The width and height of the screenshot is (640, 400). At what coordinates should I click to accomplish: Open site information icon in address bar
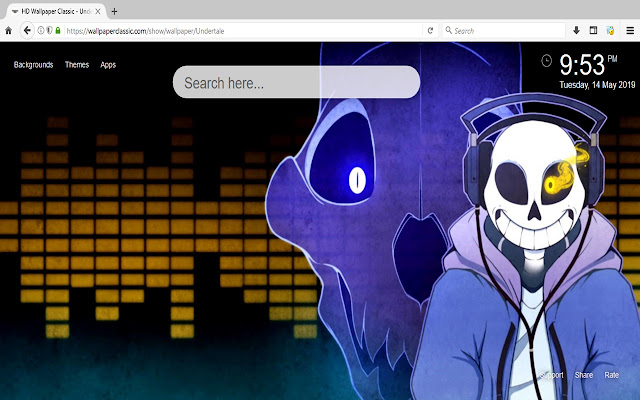[x=41, y=31]
